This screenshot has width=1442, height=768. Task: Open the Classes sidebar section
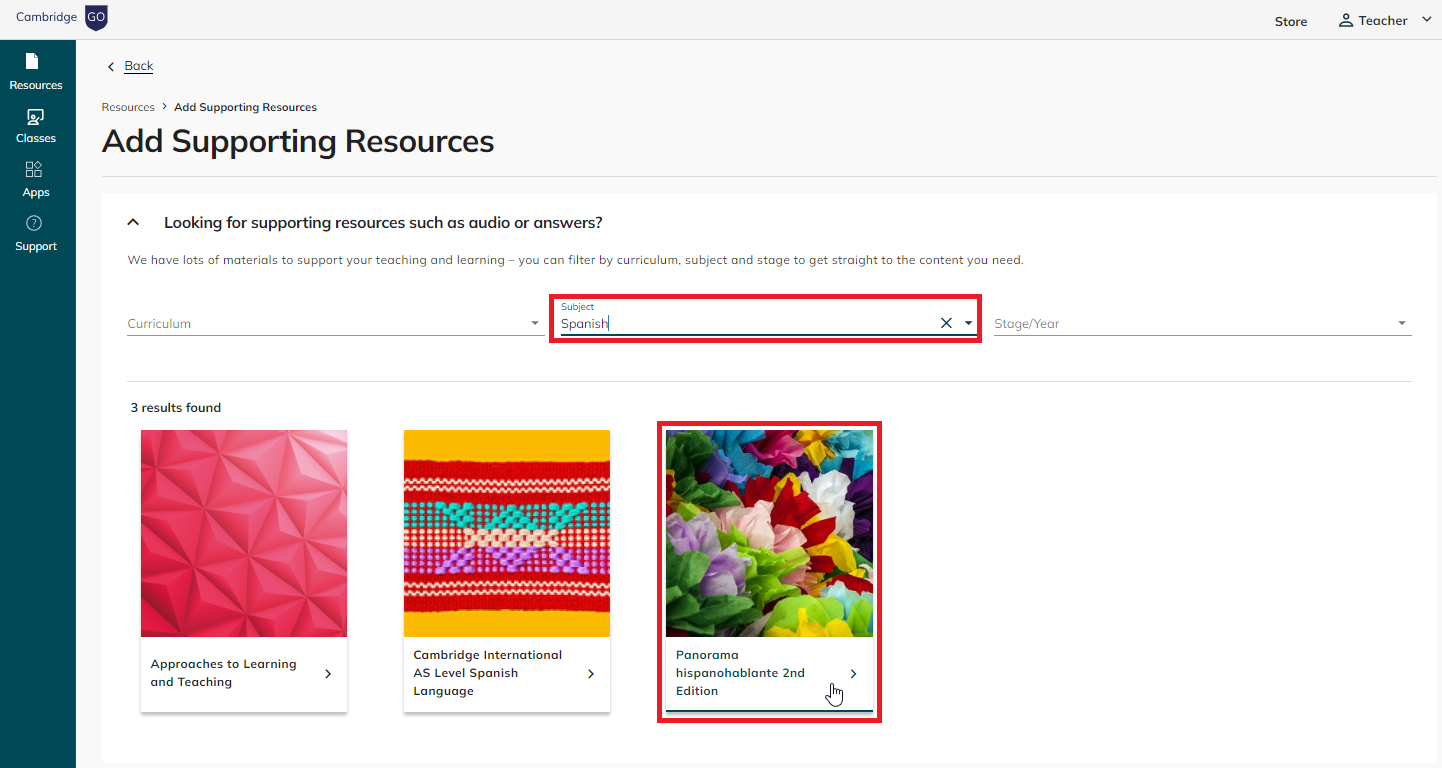click(36, 126)
